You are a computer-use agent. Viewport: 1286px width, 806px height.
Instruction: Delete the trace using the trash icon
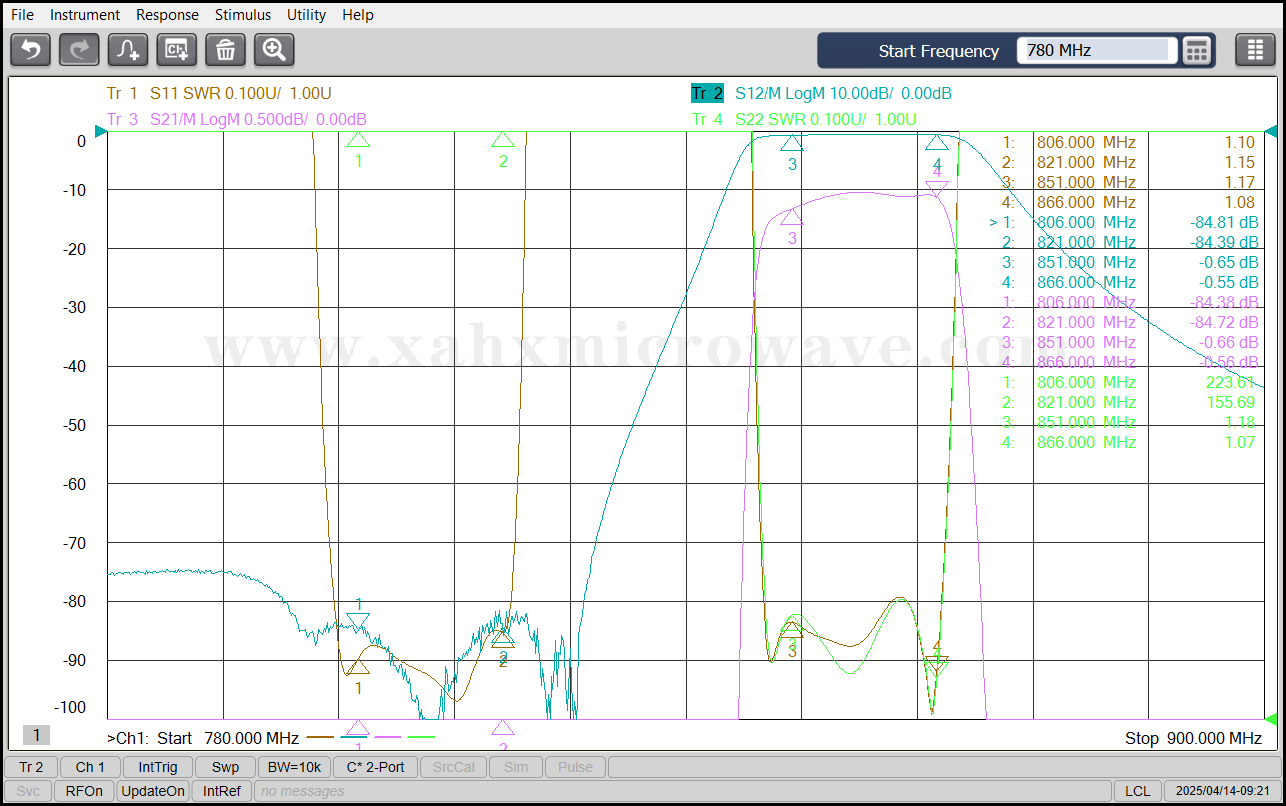point(225,50)
